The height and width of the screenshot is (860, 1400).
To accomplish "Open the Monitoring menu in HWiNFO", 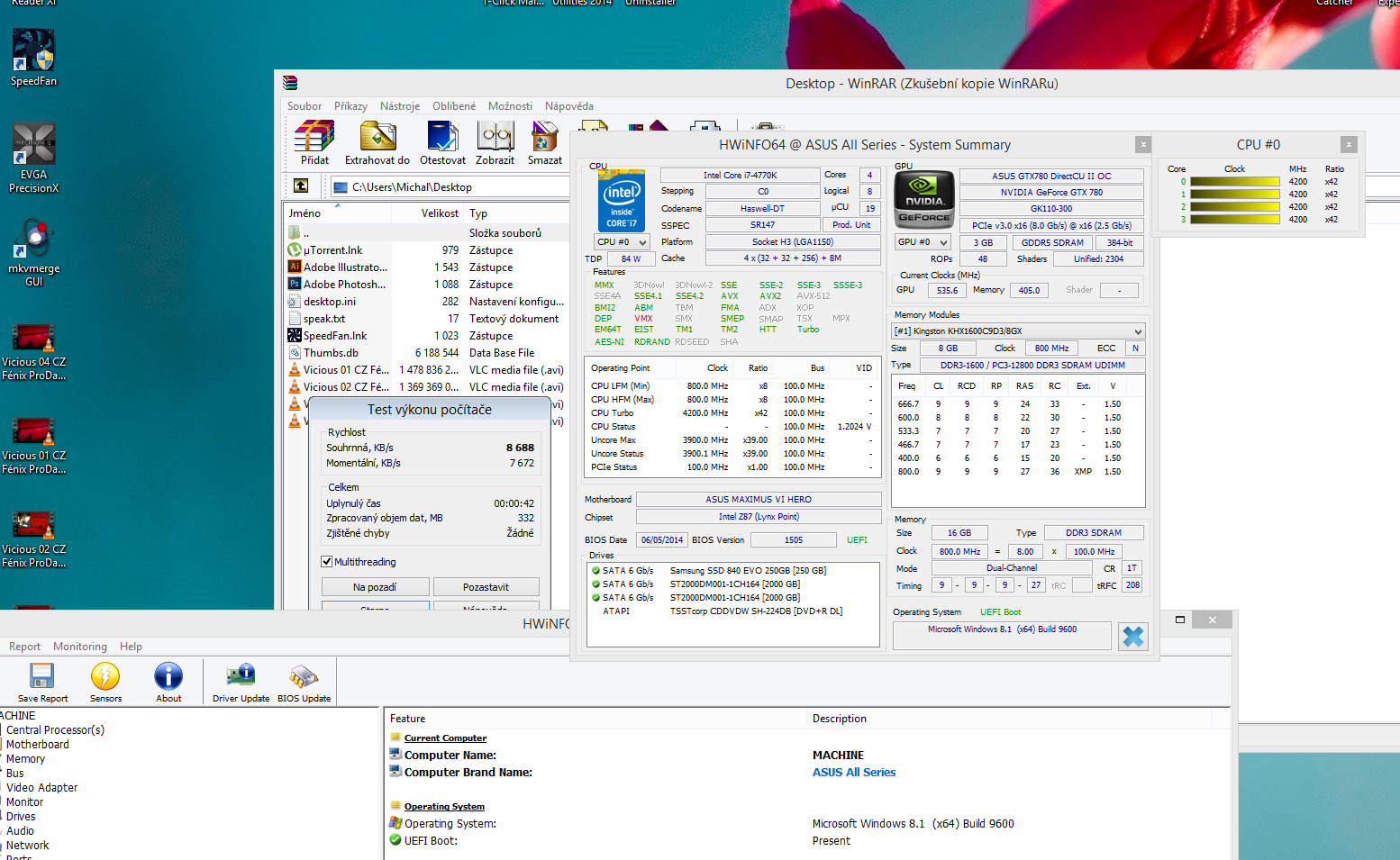I will point(79,647).
